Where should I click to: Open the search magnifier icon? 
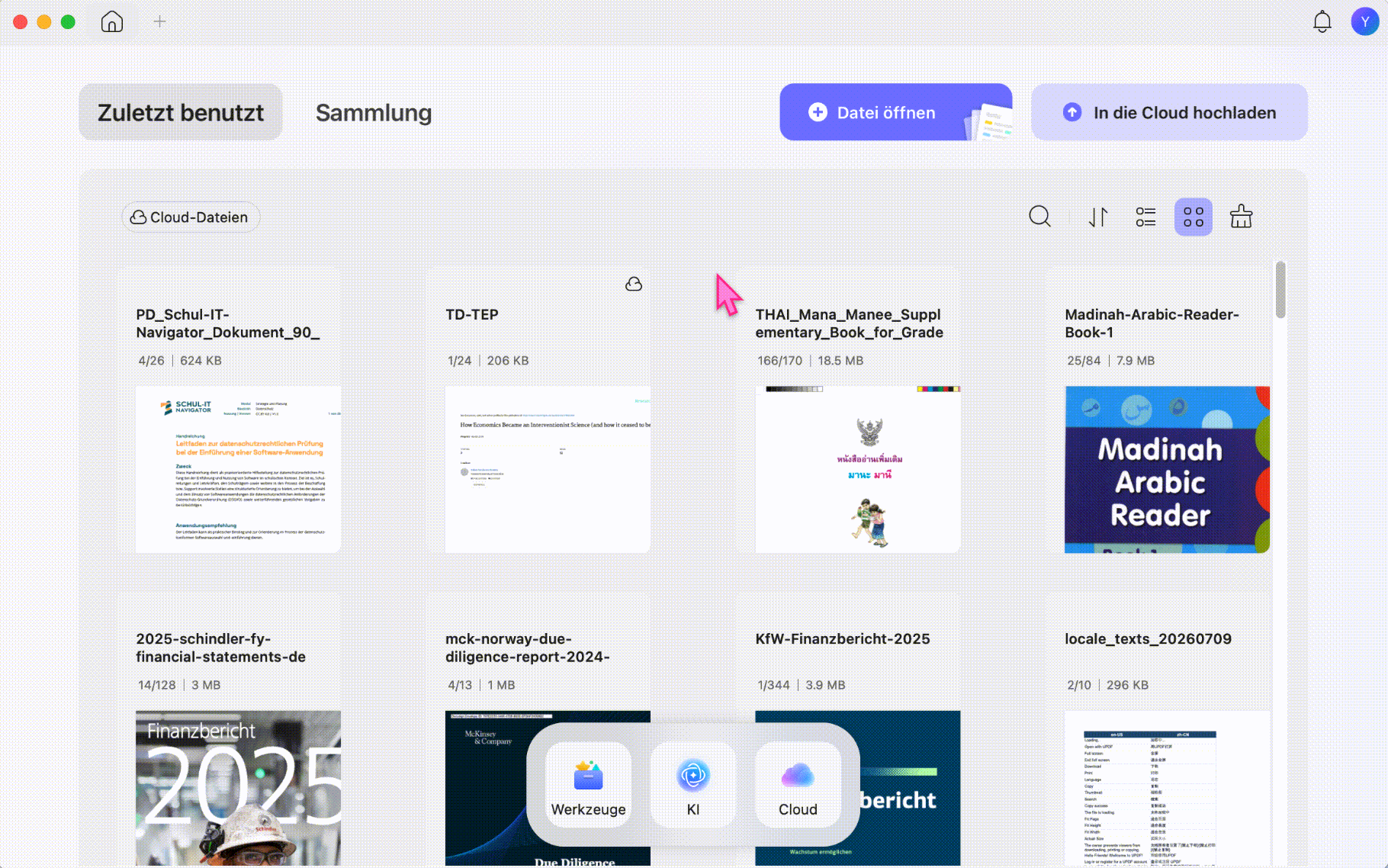pyautogui.click(x=1039, y=217)
